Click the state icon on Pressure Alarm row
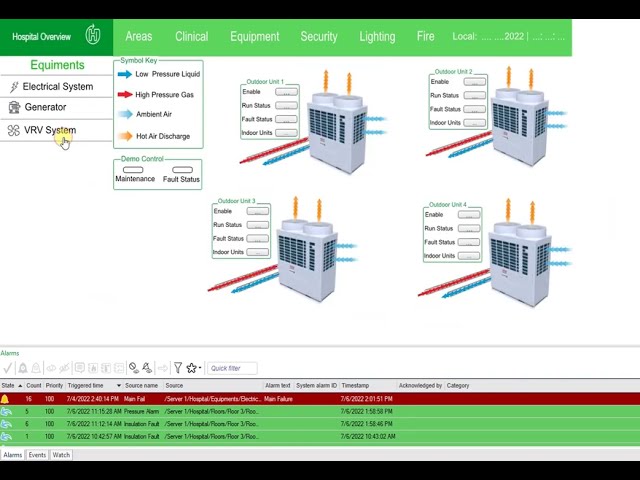 pos(6,411)
